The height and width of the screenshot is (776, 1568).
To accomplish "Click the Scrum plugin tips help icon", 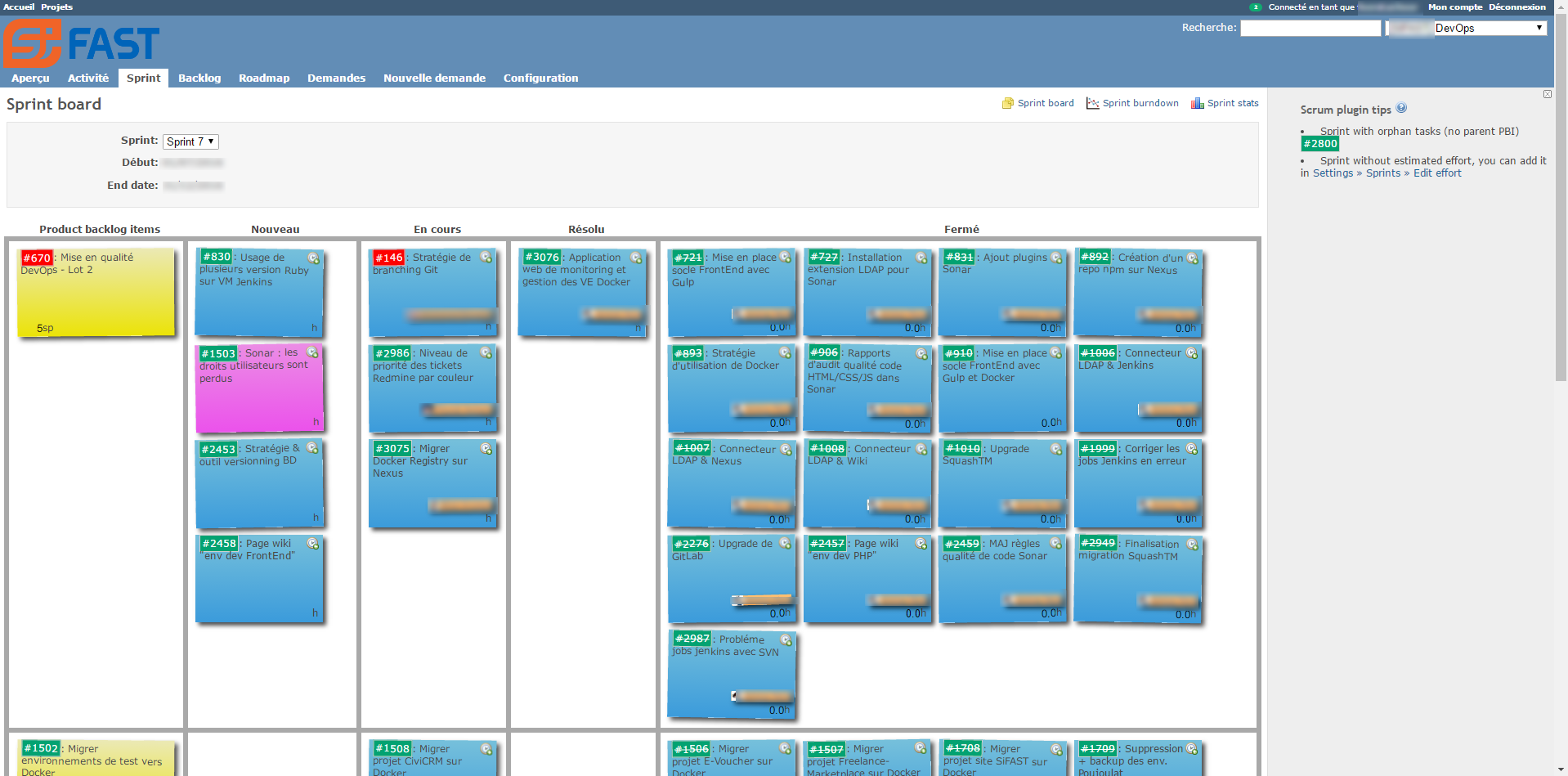I will pyautogui.click(x=1401, y=108).
